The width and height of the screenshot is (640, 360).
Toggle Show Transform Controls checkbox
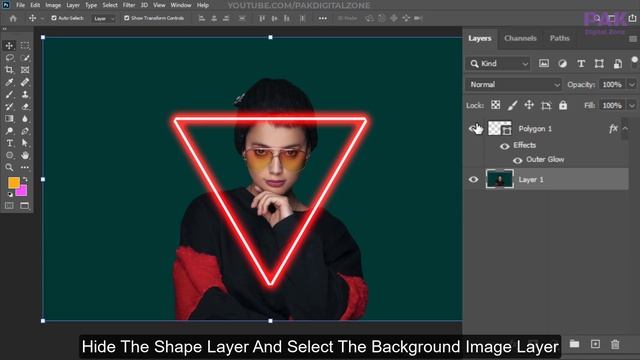127,18
